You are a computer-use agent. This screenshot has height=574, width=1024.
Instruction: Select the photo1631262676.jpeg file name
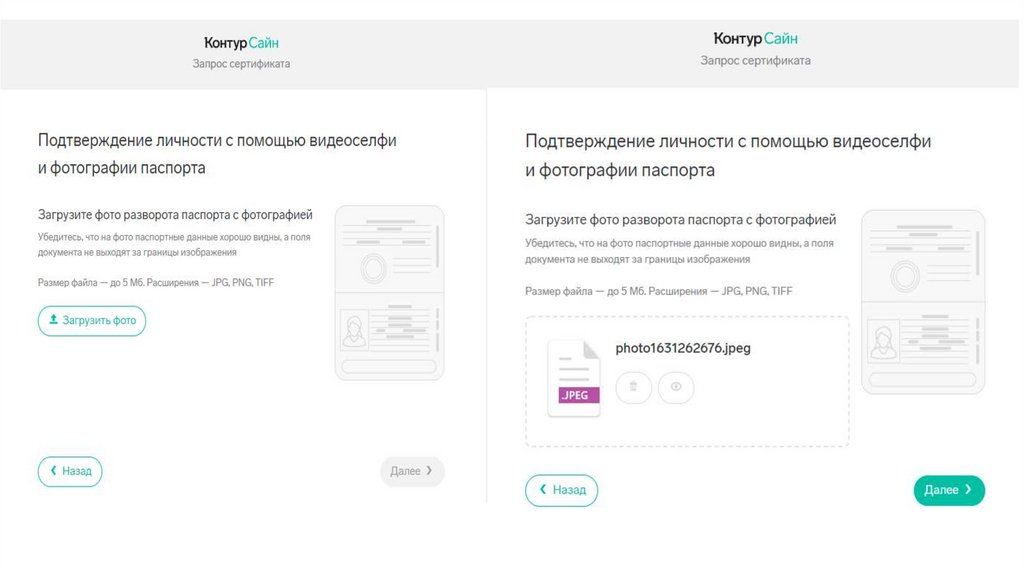683,348
